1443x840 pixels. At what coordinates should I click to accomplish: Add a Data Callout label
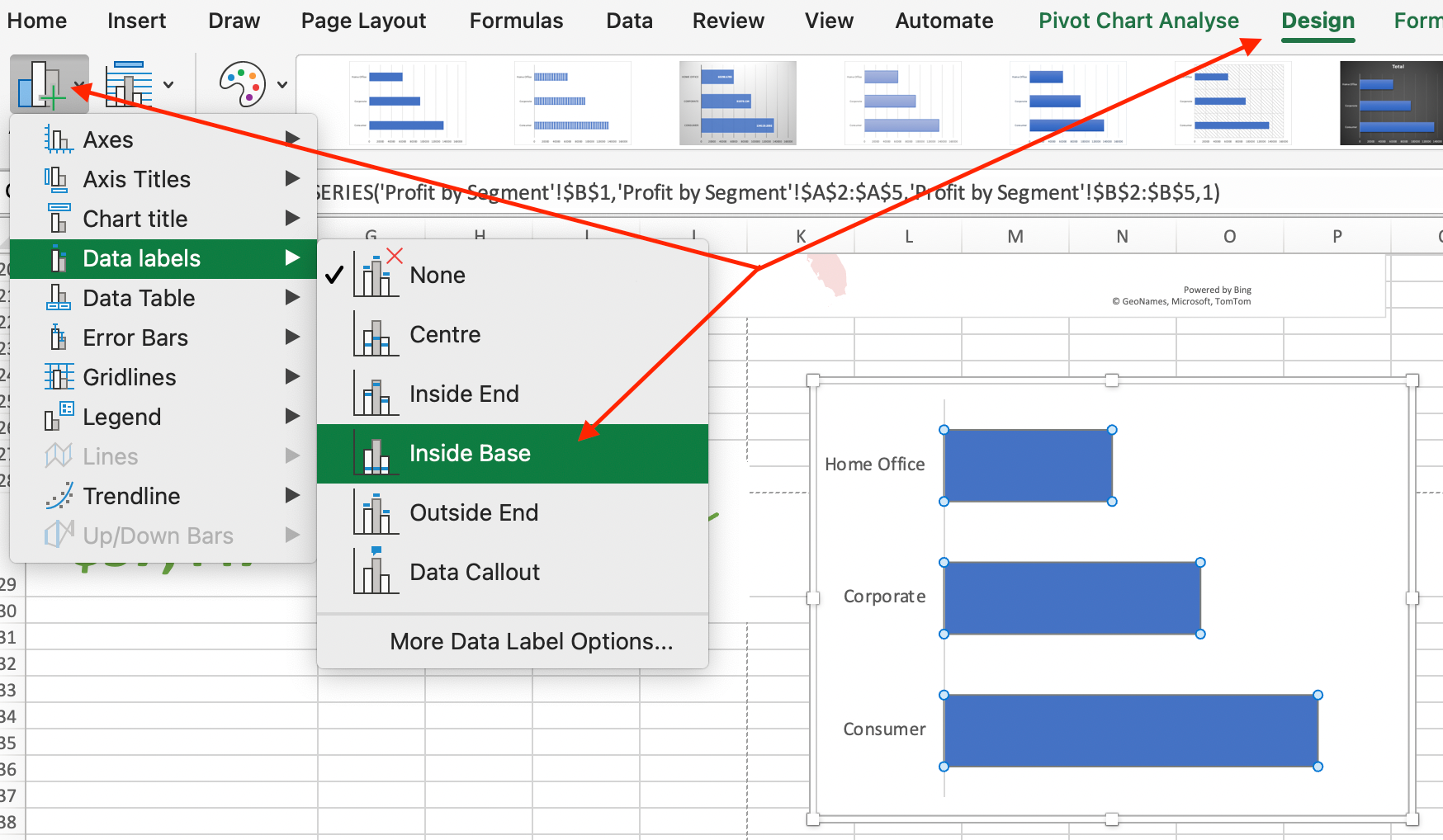tap(474, 572)
